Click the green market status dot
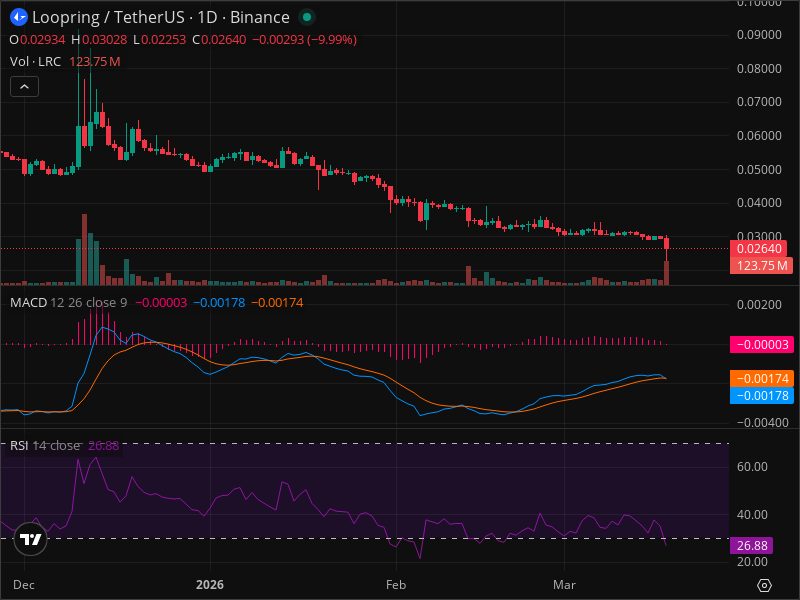800x600 pixels. [307, 17]
